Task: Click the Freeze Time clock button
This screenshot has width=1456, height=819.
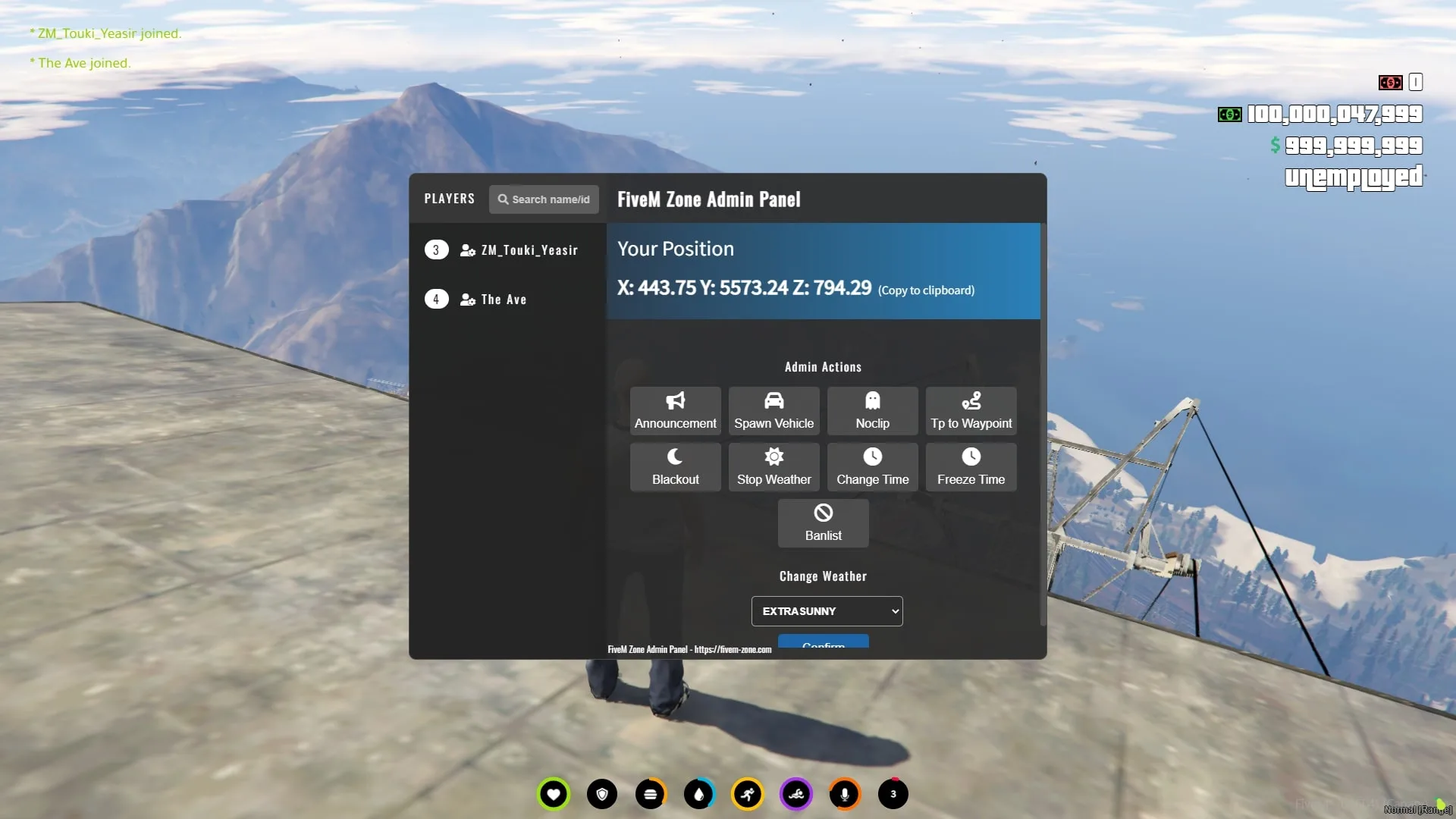Action: click(x=971, y=466)
